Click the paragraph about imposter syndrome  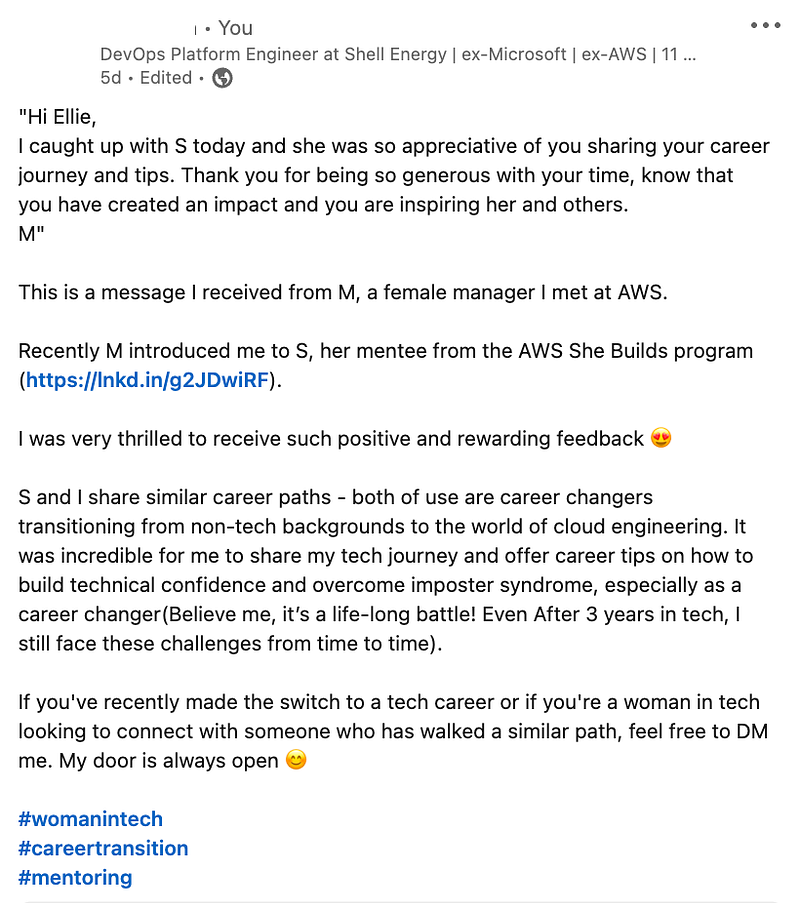(x=386, y=570)
